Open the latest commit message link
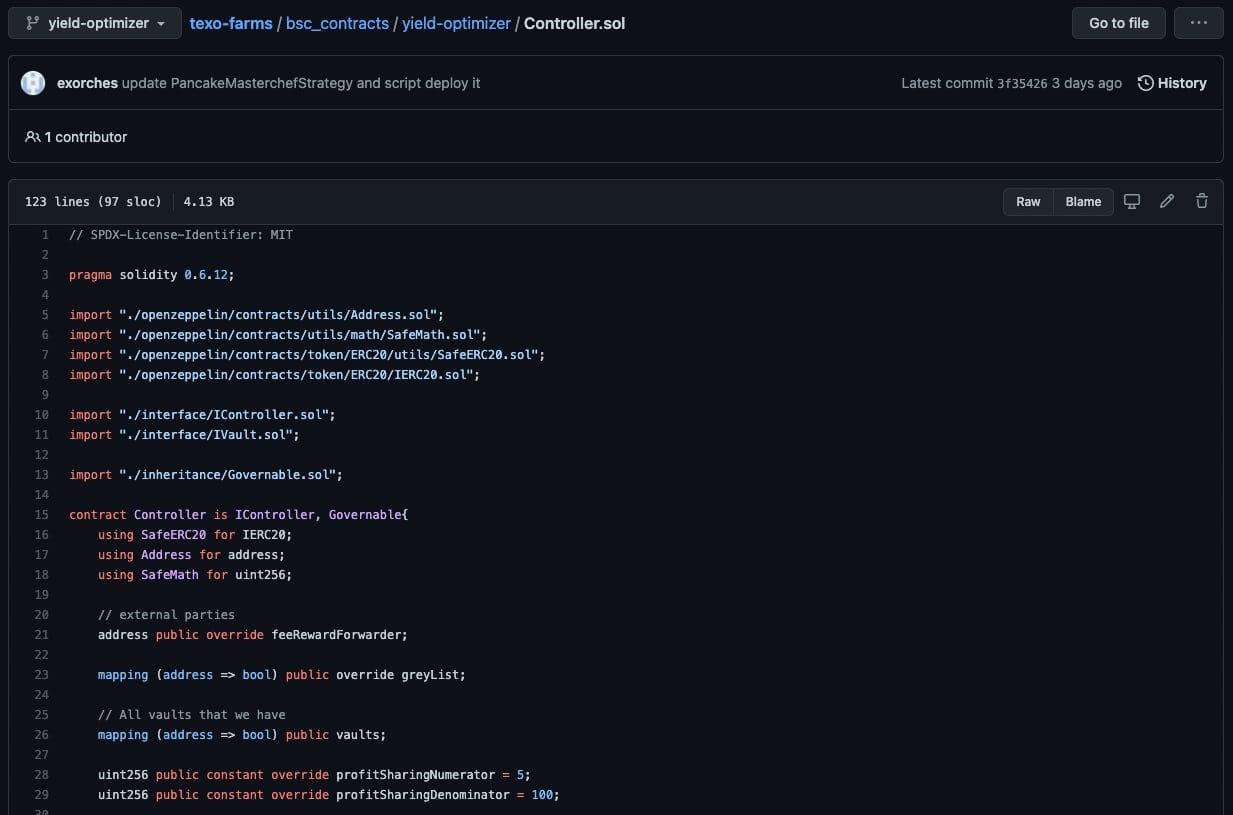This screenshot has width=1233, height=815. (x=301, y=83)
